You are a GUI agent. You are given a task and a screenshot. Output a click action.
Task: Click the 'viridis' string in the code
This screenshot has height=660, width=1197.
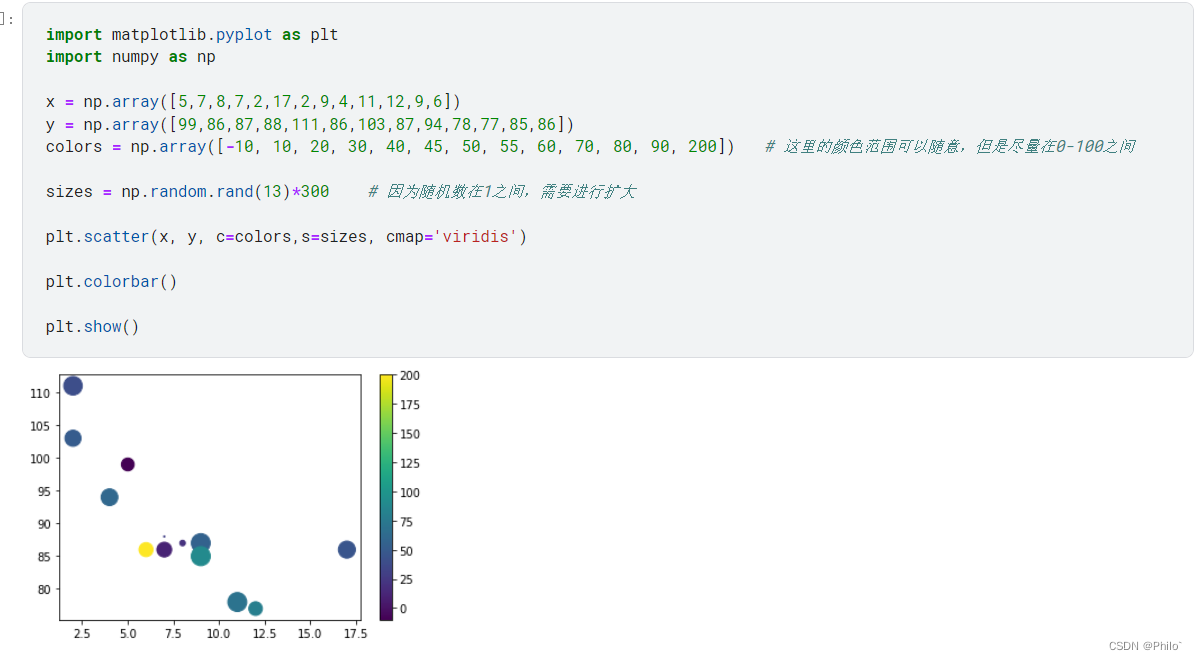476,237
